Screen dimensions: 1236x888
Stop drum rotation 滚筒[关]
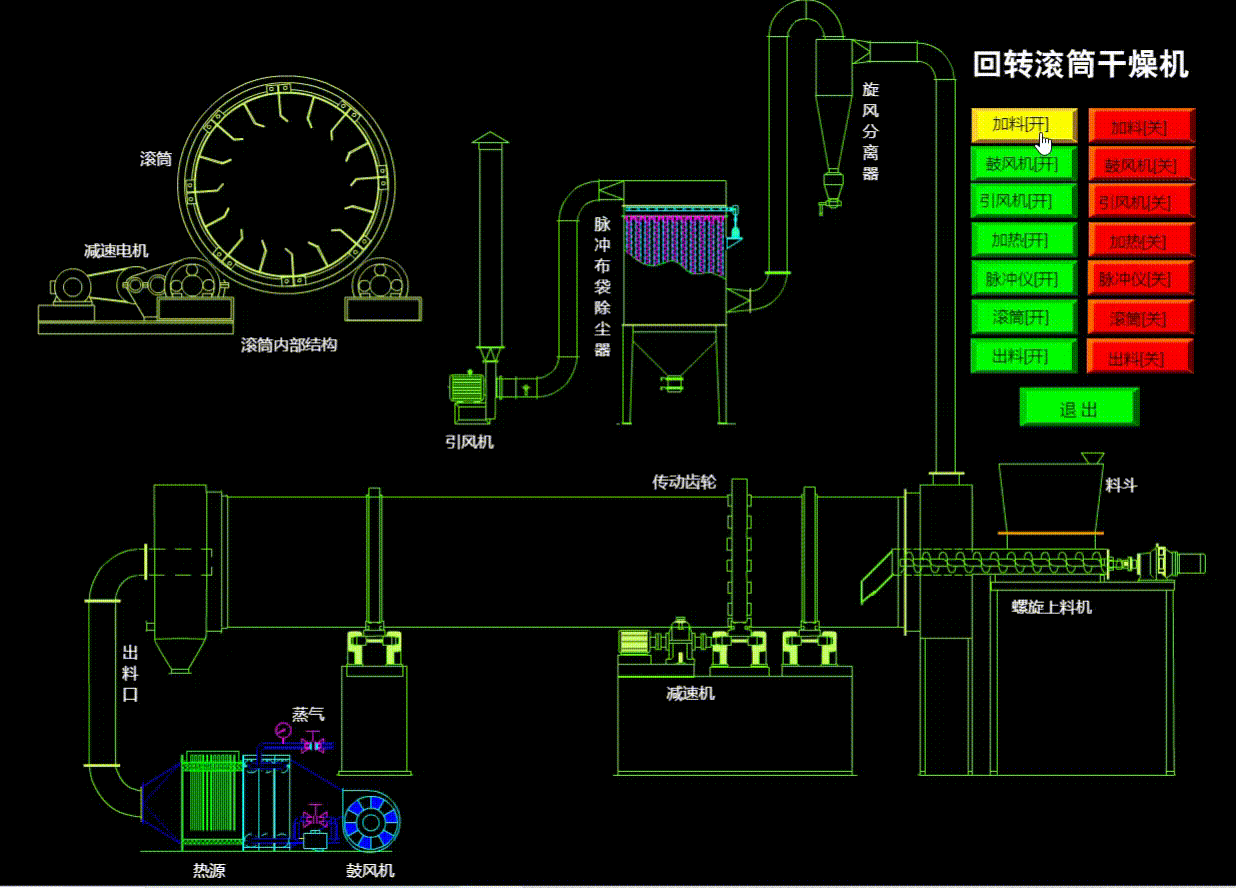point(1142,317)
